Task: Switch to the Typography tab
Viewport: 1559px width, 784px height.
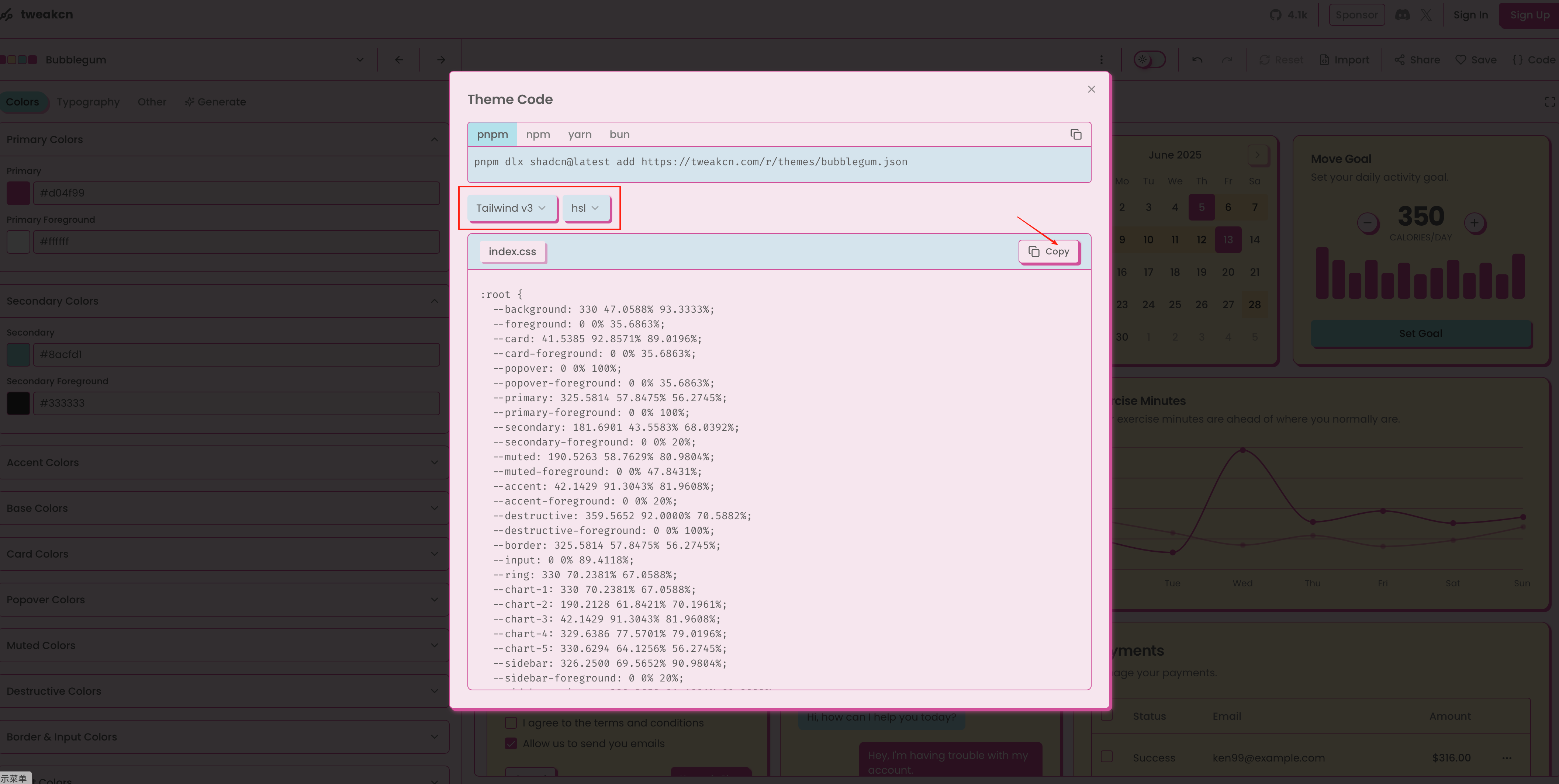Action: click(88, 102)
